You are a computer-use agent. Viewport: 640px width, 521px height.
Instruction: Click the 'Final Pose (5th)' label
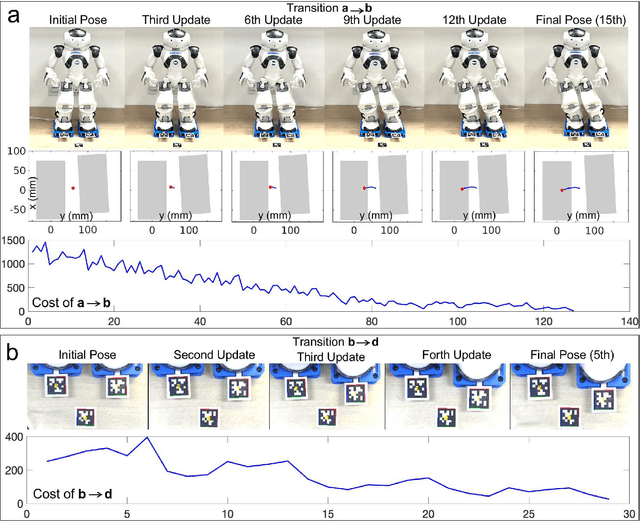[572, 355]
